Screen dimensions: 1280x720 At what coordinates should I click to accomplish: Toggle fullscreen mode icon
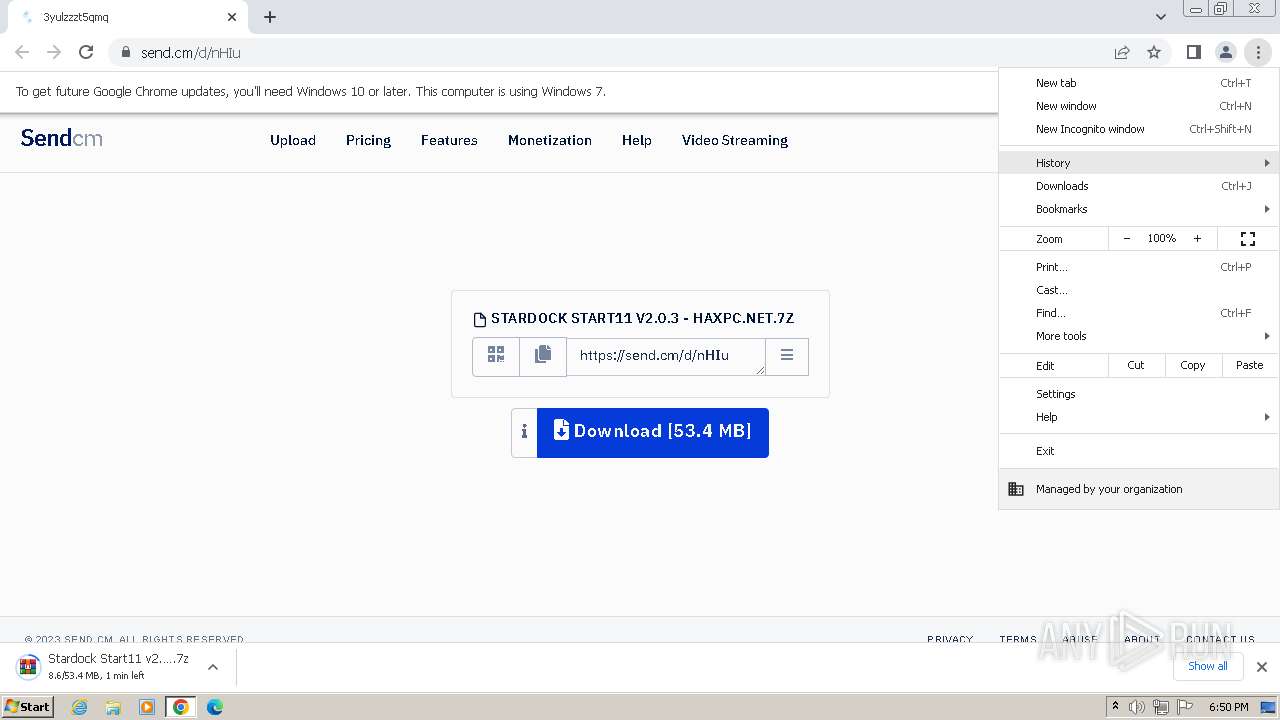(x=1248, y=239)
